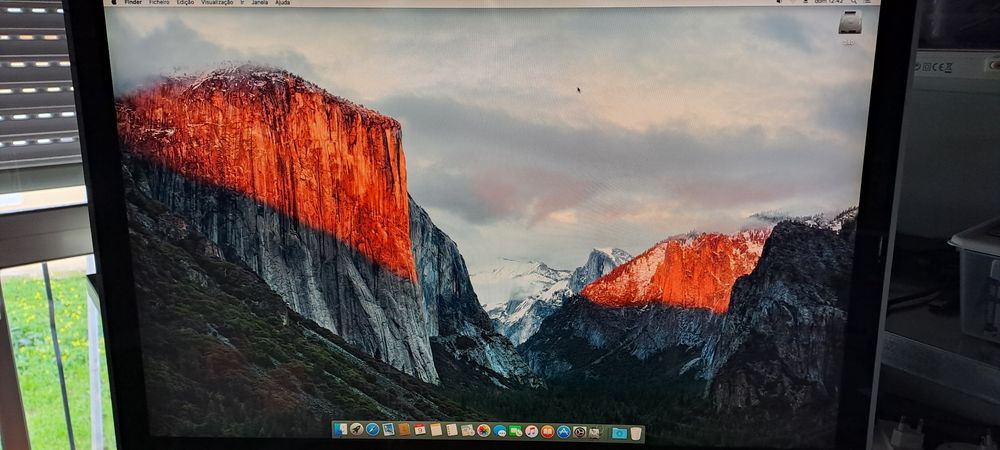Open Calendar from the Dock

point(420,430)
